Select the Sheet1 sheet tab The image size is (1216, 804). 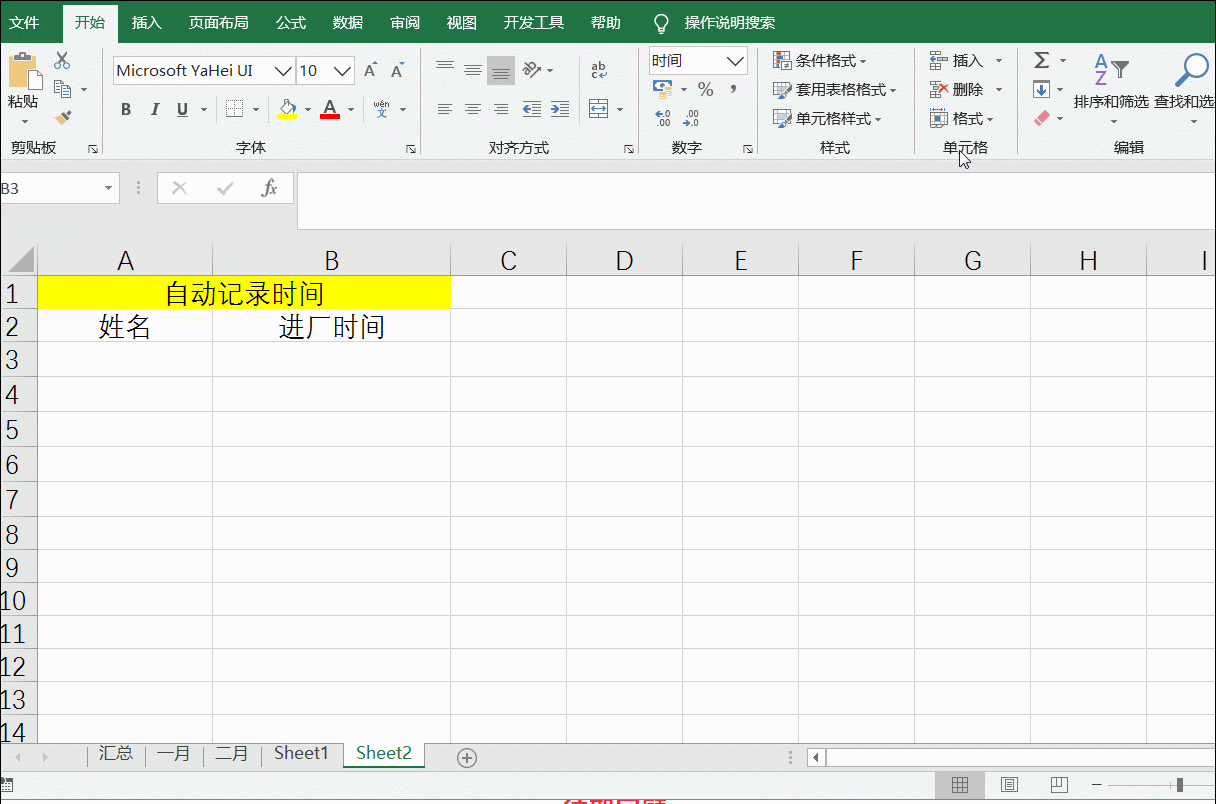coord(301,753)
